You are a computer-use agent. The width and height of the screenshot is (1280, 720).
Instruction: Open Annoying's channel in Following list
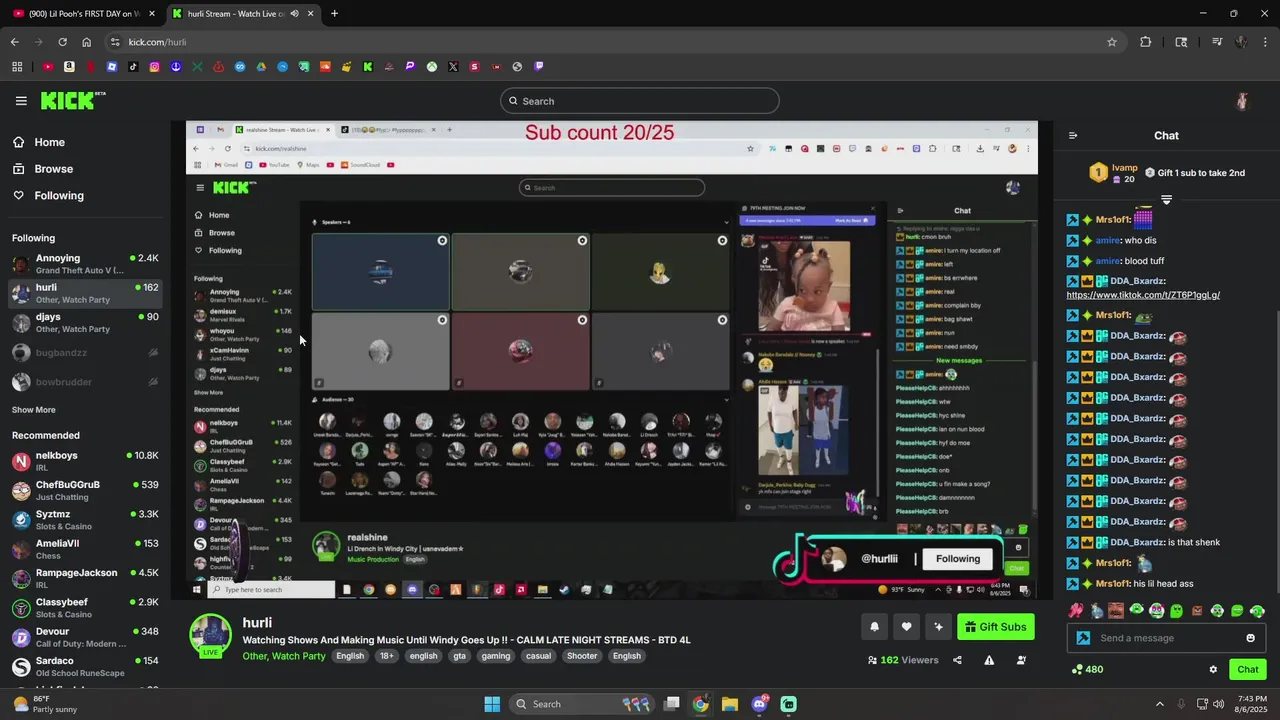point(85,264)
